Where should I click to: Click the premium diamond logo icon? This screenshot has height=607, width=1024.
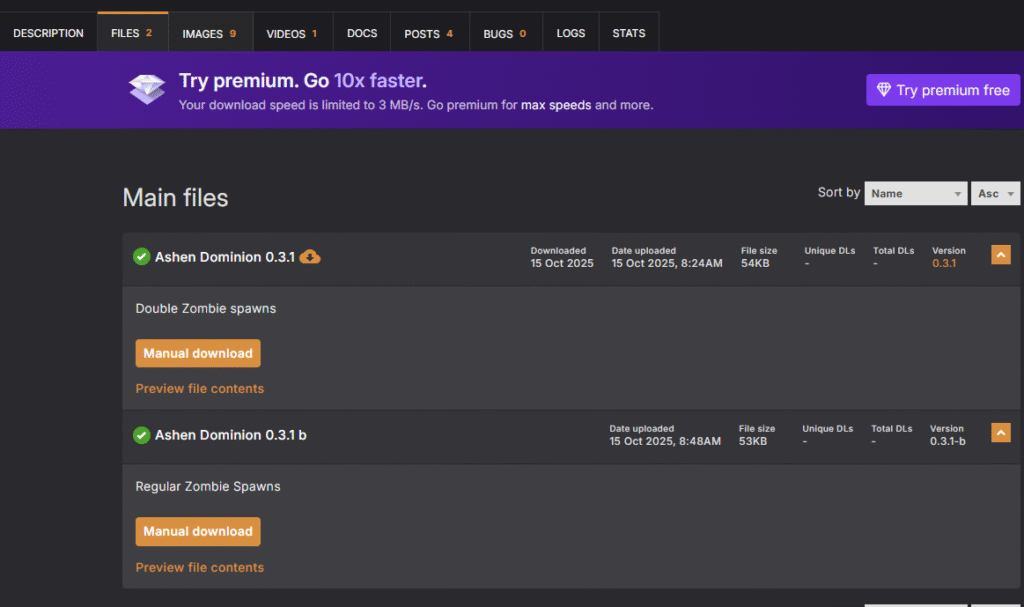click(147, 90)
